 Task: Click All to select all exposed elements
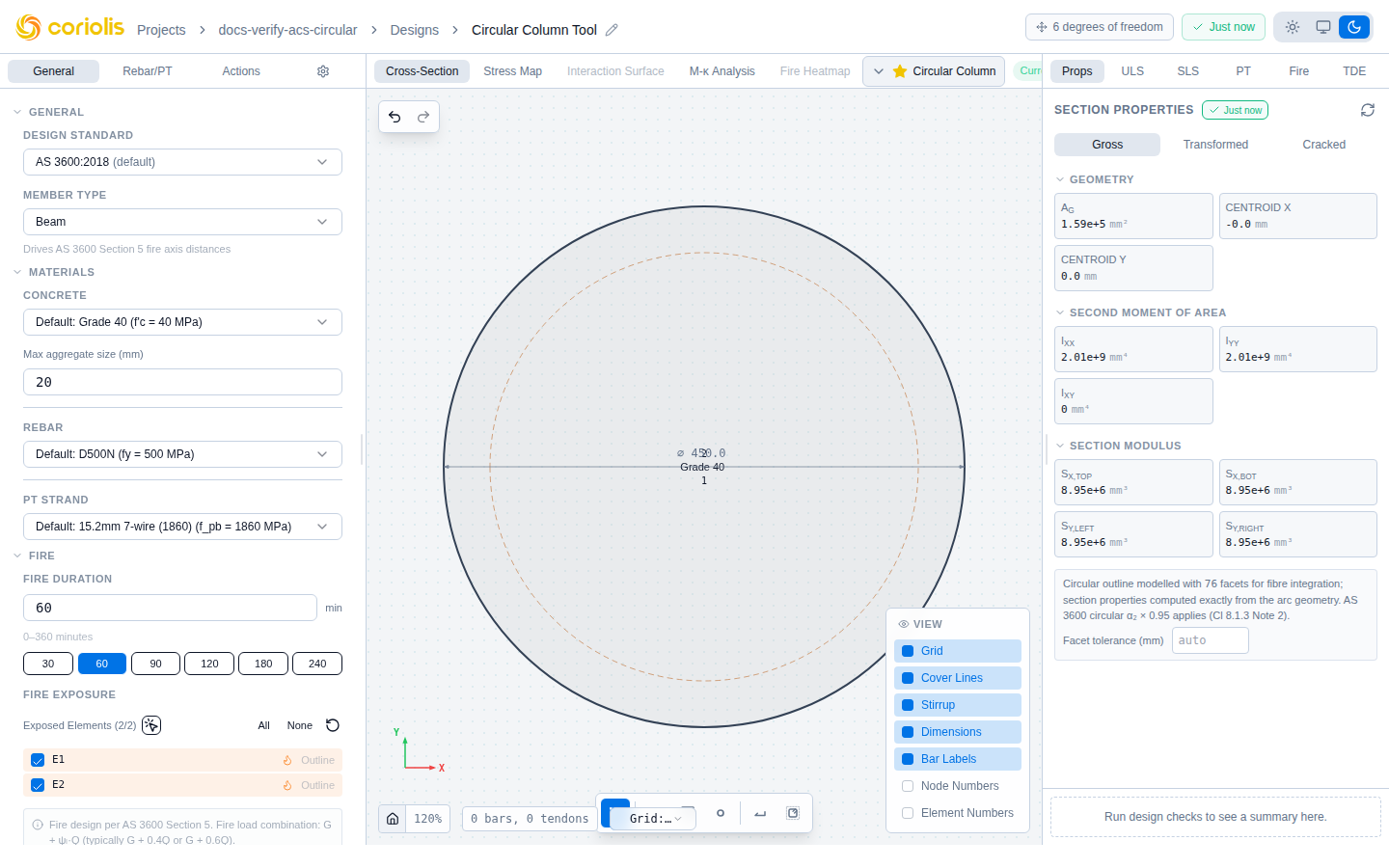click(x=263, y=725)
